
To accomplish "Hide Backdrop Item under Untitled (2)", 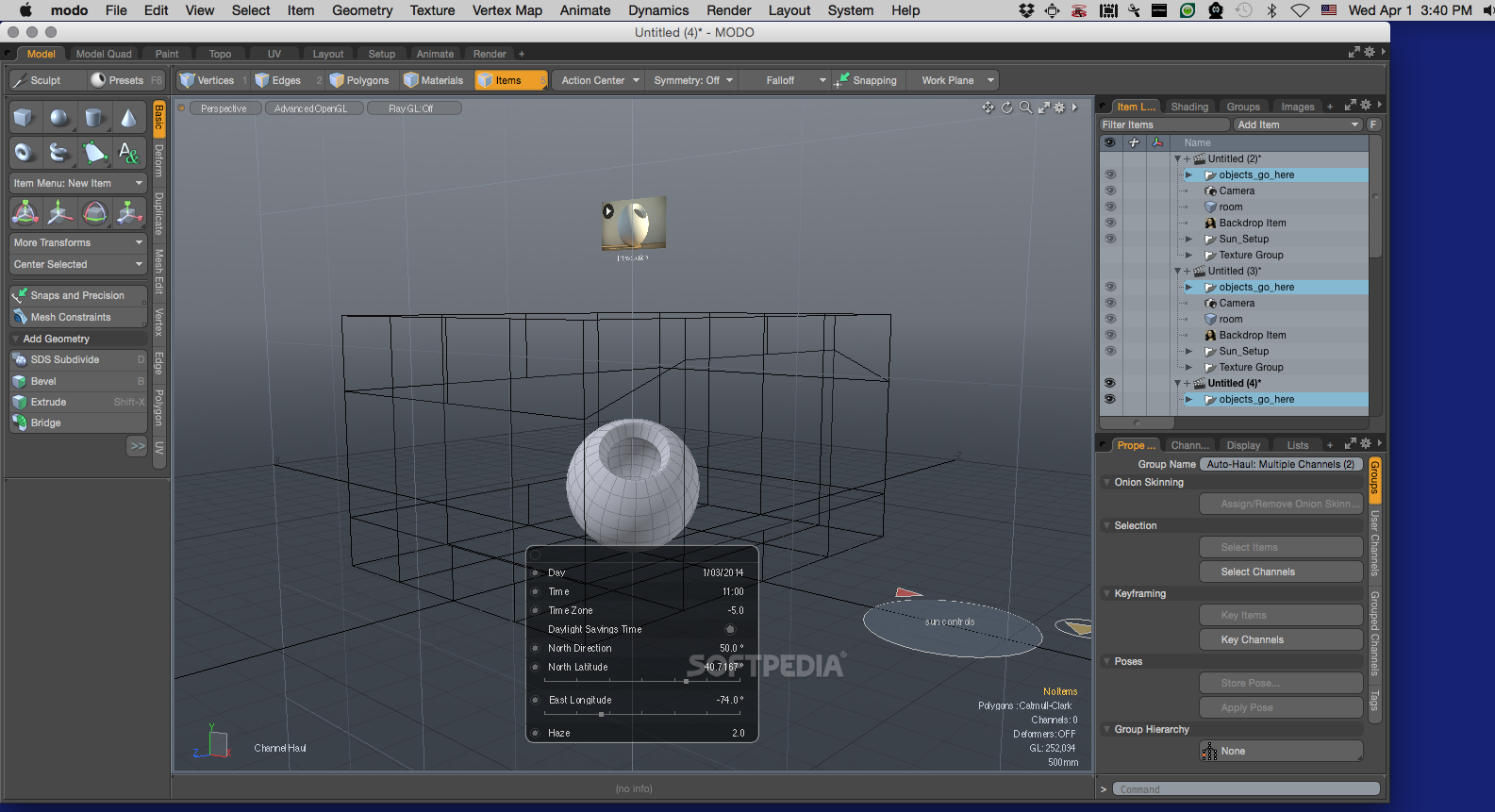I will click(1110, 223).
